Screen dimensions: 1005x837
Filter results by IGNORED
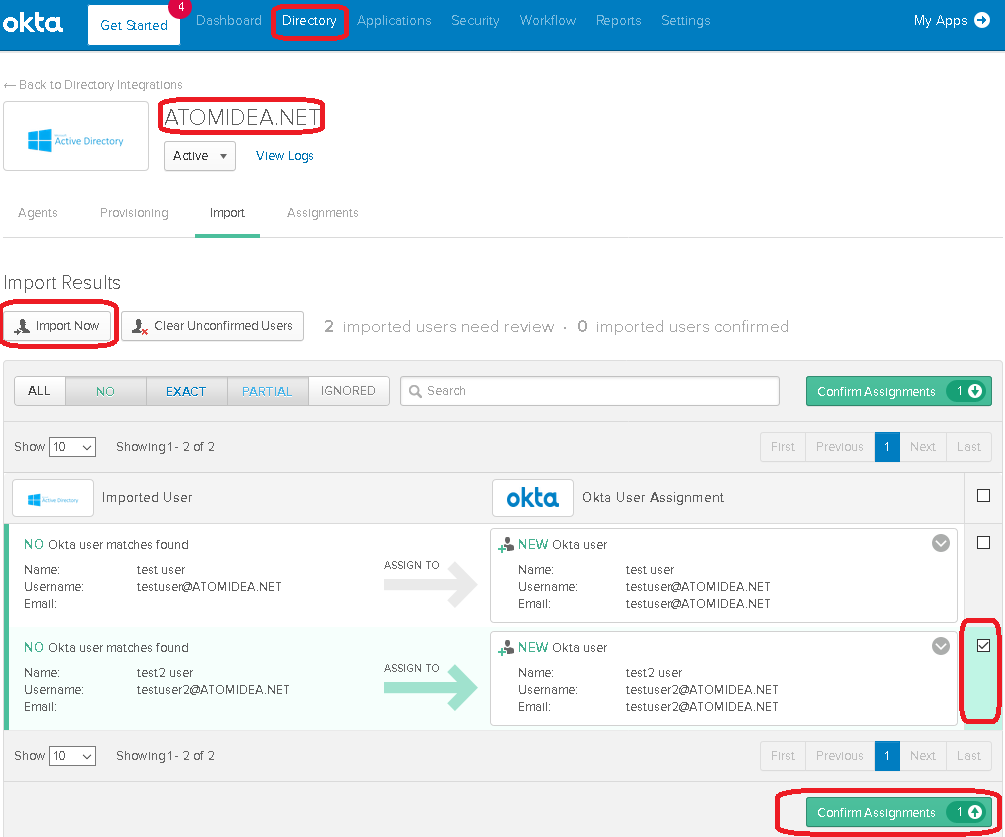pyautogui.click(x=349, y=391)
